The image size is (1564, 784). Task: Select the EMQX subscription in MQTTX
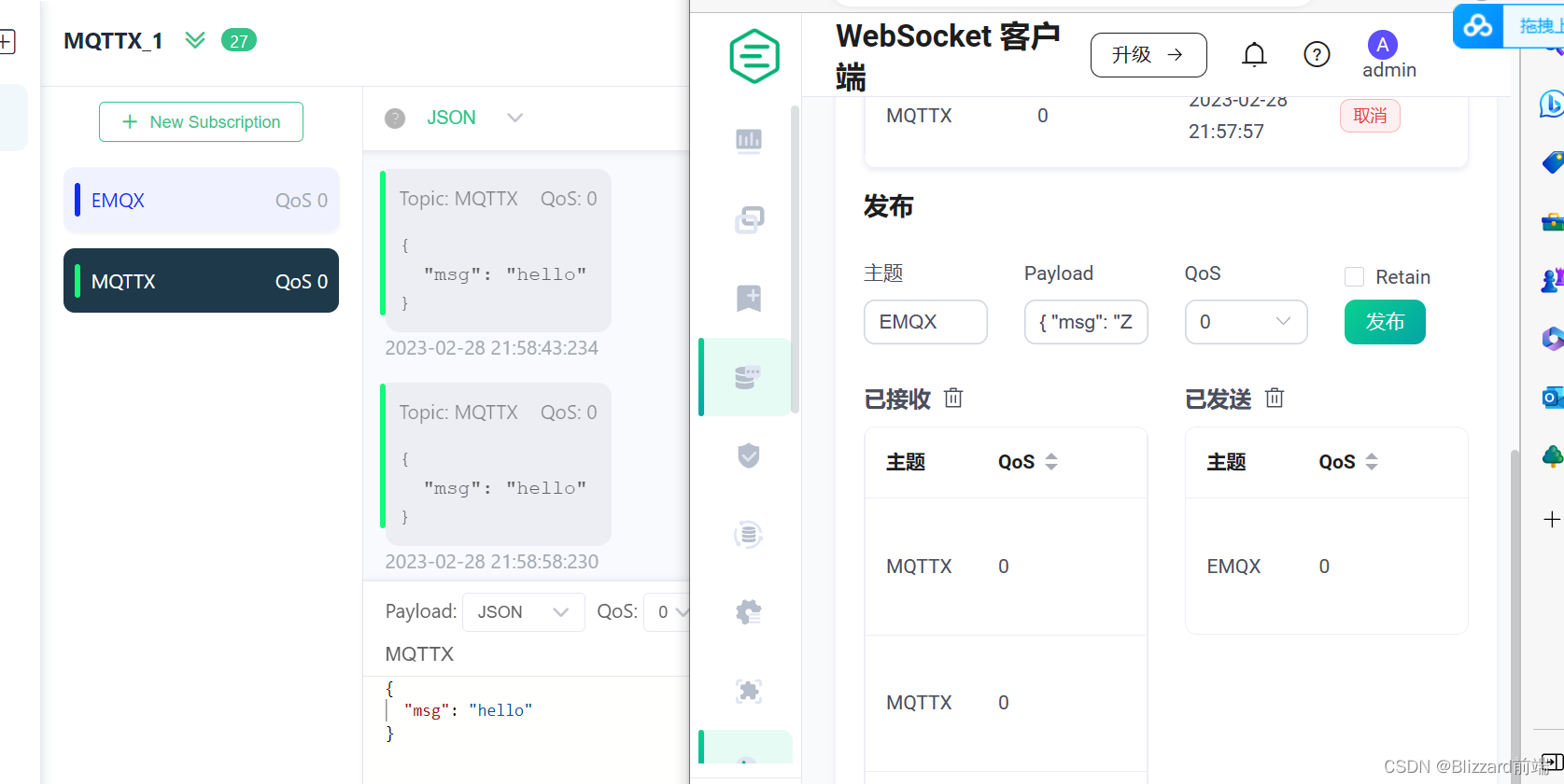pyautogui.click(x=201, y=200)
